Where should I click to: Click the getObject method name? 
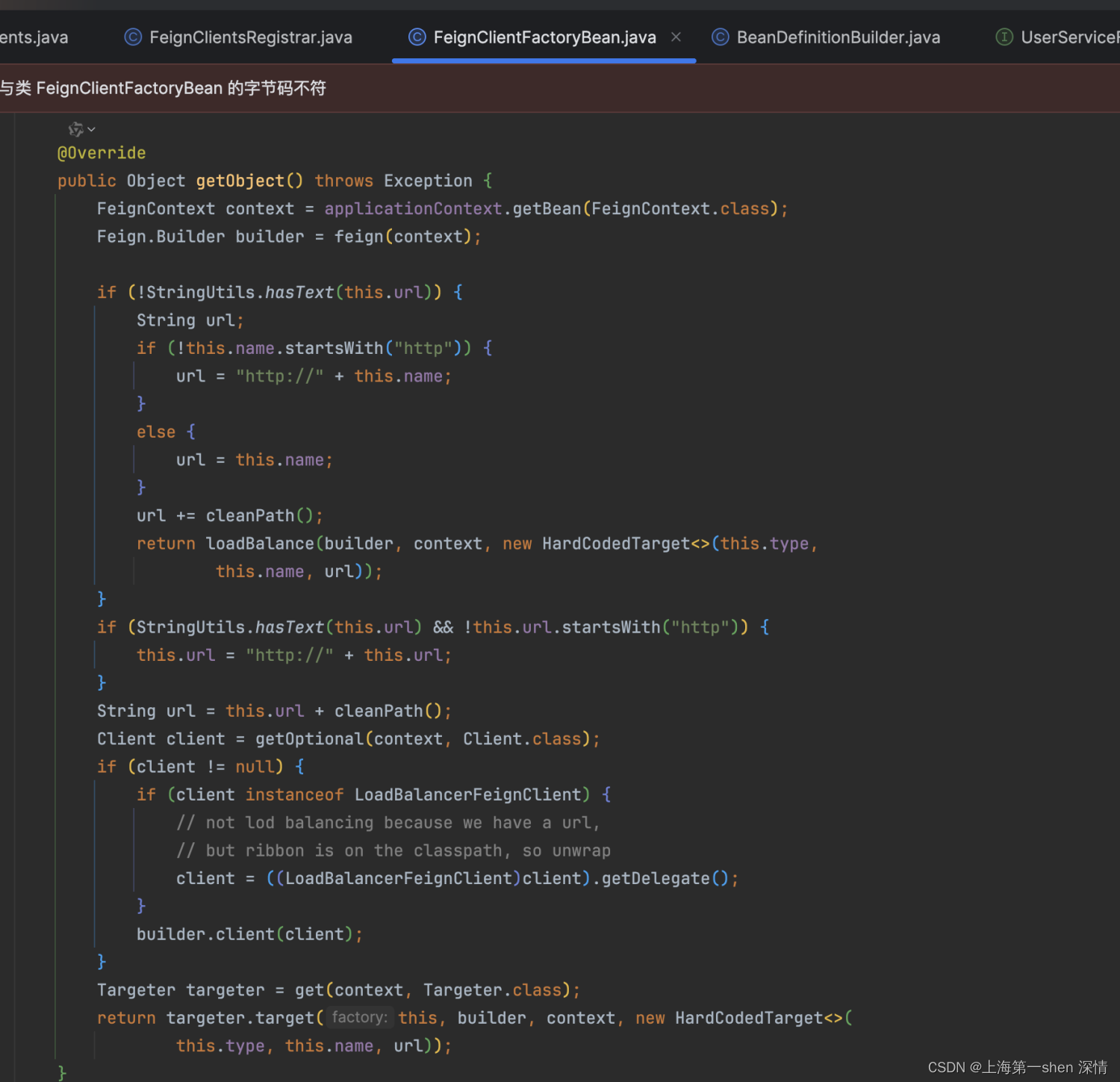click(x=240, y=181)
